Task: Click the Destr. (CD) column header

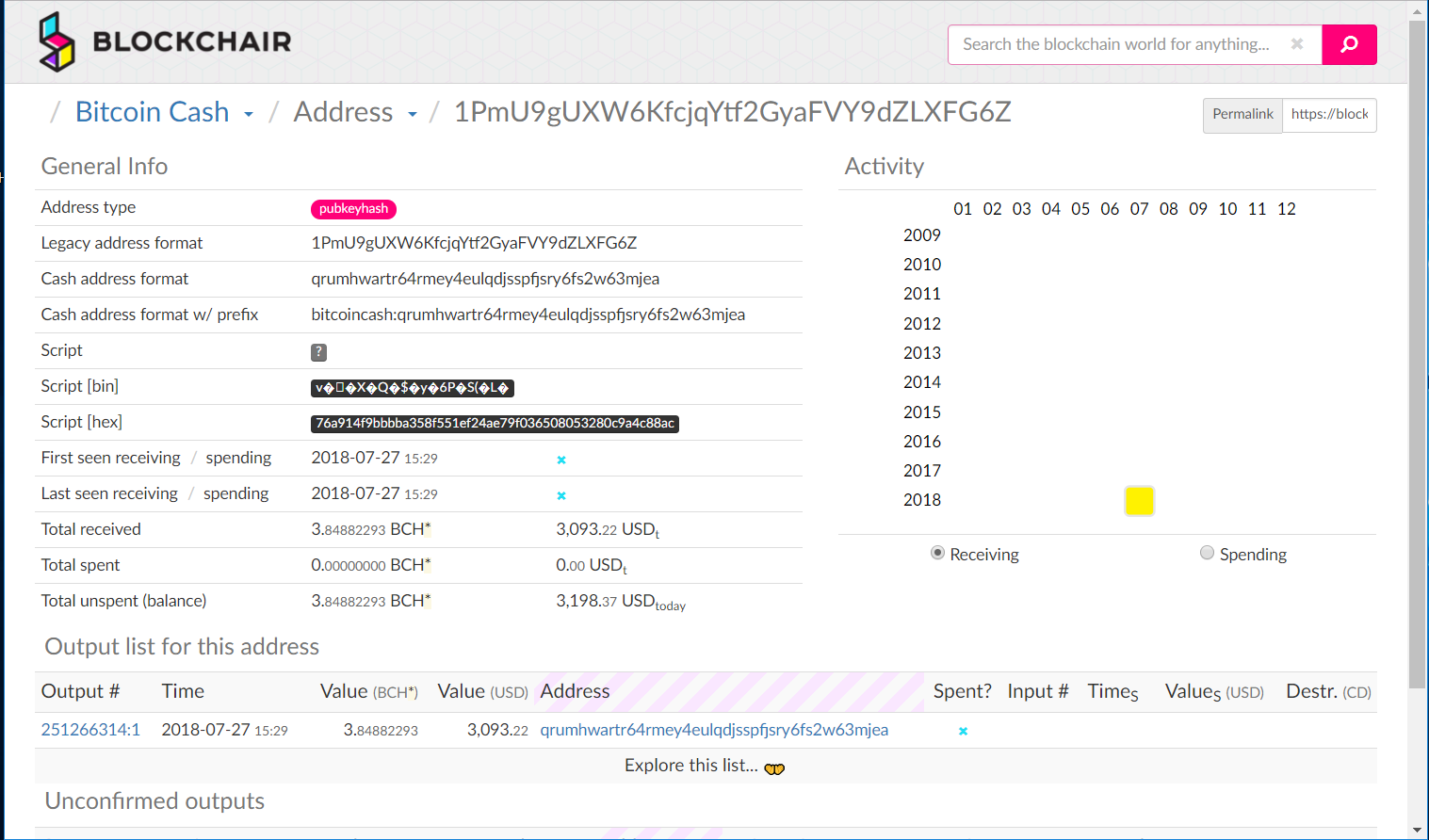Action: coord(1328,691)
